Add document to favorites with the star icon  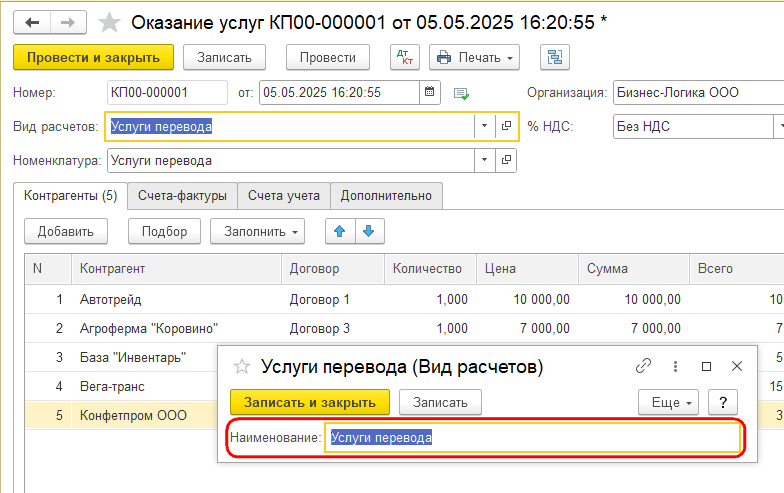point(109,22)
